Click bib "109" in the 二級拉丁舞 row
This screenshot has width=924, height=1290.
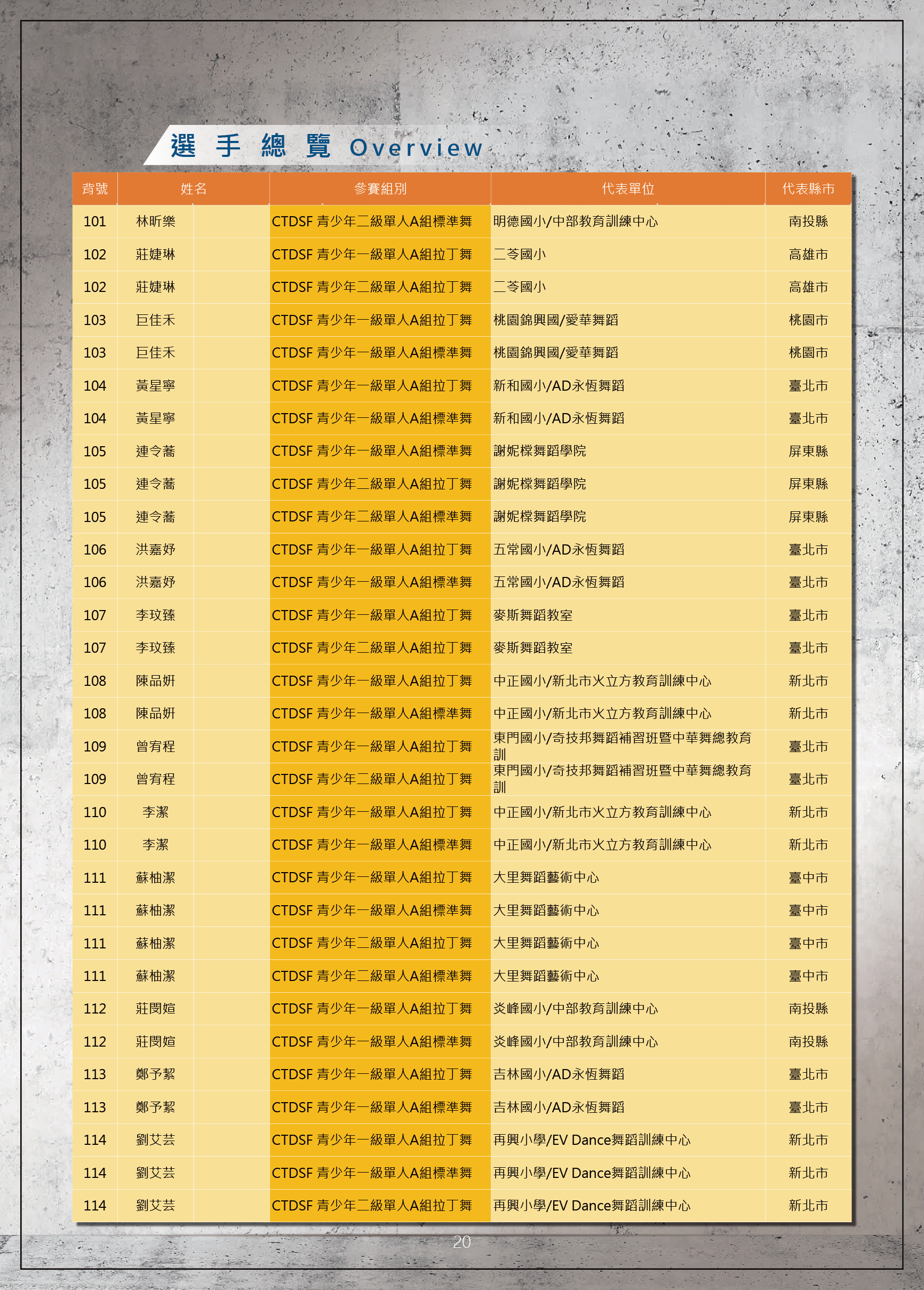[95, 779]
